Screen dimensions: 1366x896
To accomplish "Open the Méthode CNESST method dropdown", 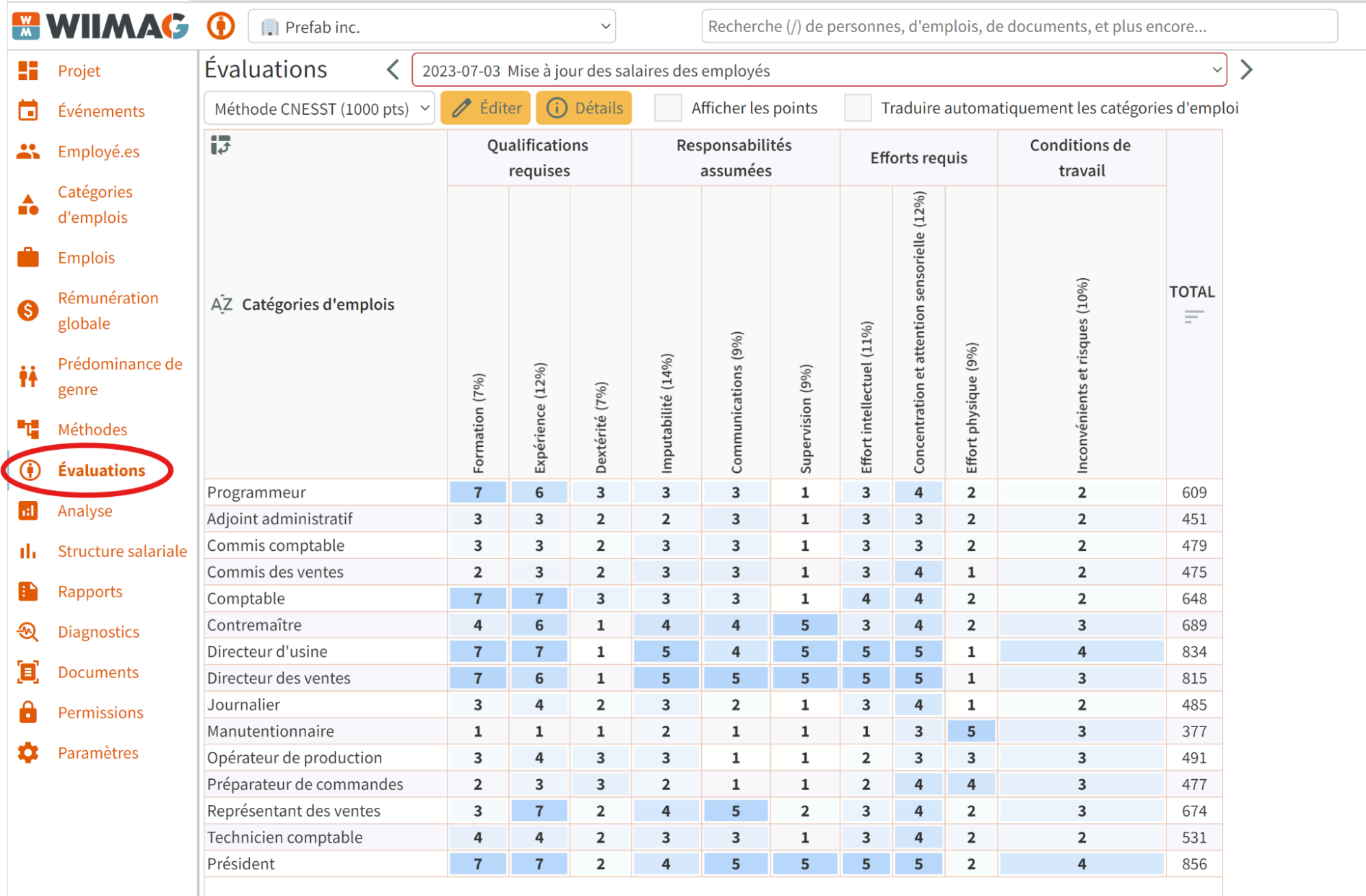I will click(x=320, y=109).
